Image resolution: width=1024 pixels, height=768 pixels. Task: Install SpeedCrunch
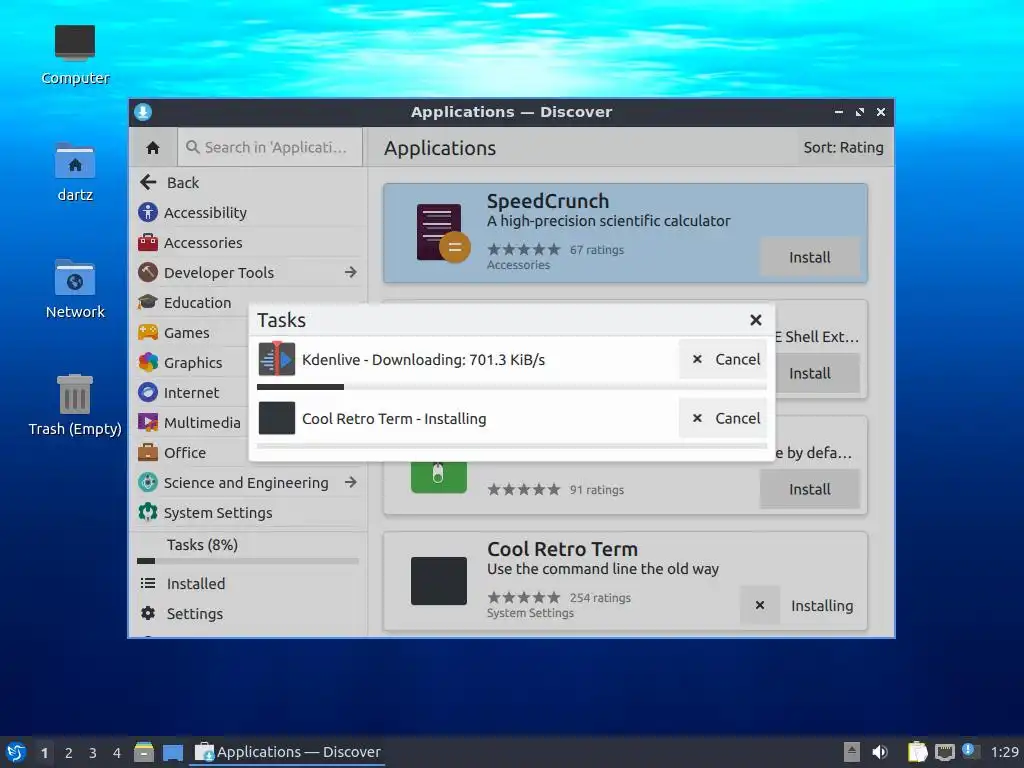click(810, 257)
